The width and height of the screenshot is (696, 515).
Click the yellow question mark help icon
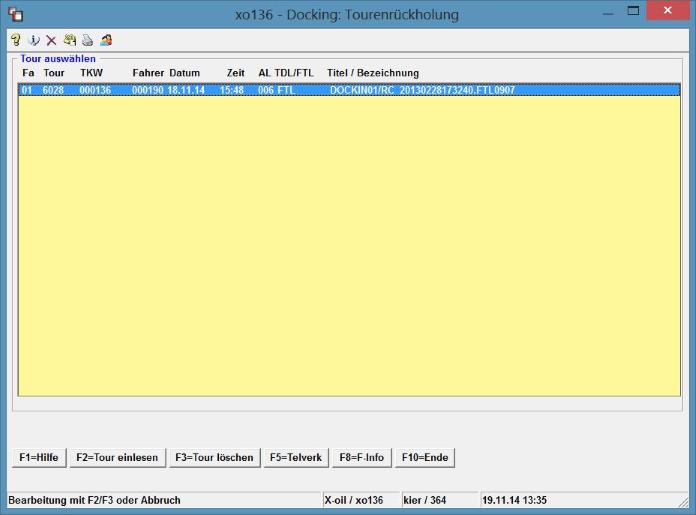point(16,40)
